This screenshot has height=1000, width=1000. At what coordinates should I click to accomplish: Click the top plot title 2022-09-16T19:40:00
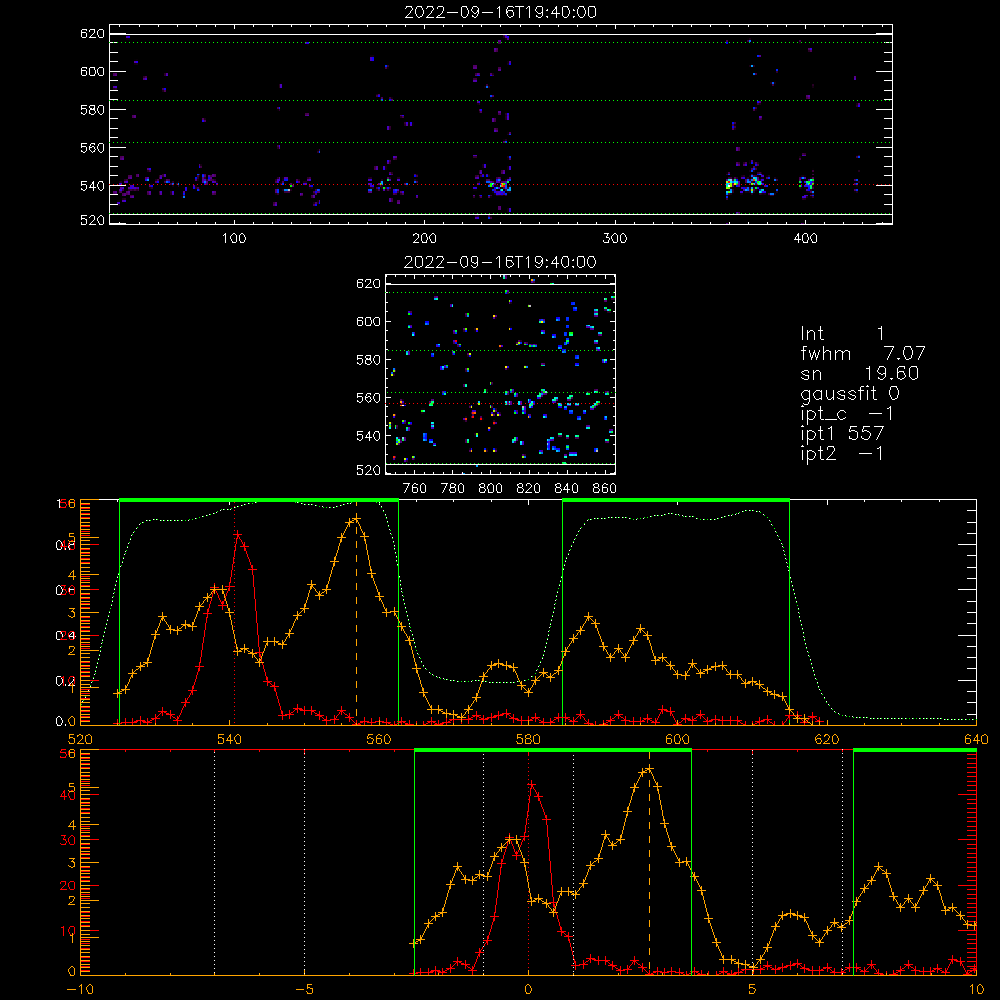[500, 12]
